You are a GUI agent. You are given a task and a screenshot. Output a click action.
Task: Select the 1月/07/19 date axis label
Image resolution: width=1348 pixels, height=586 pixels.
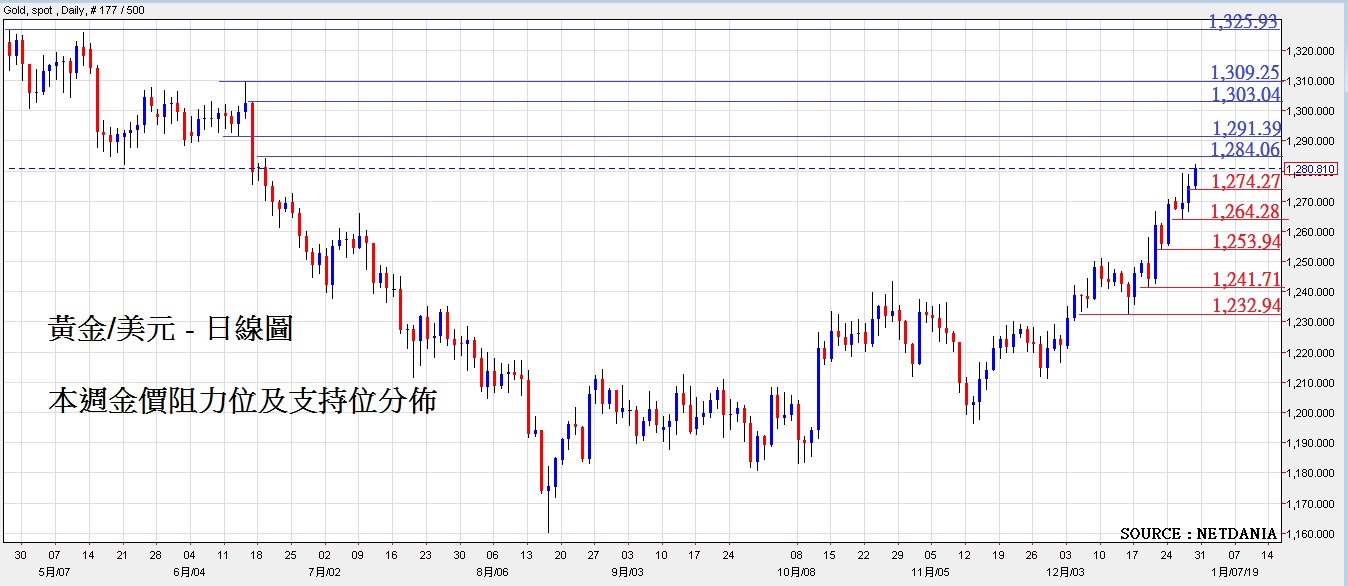[x=1236, y=573]
